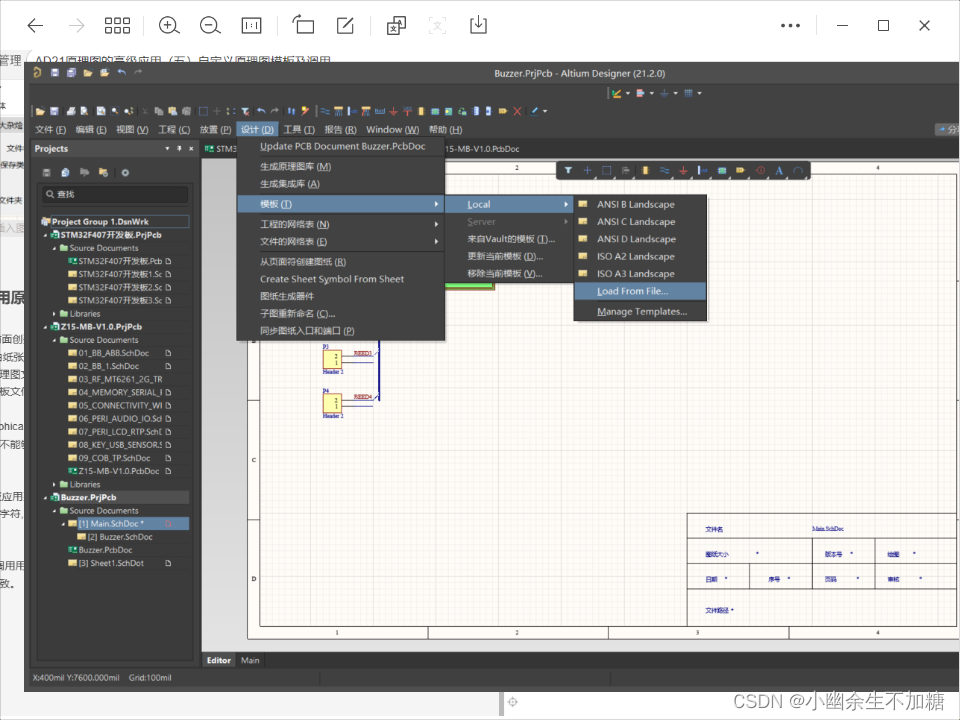
Task: Click the Projects panel settings gear icon
Action: [x=125, y=173]
